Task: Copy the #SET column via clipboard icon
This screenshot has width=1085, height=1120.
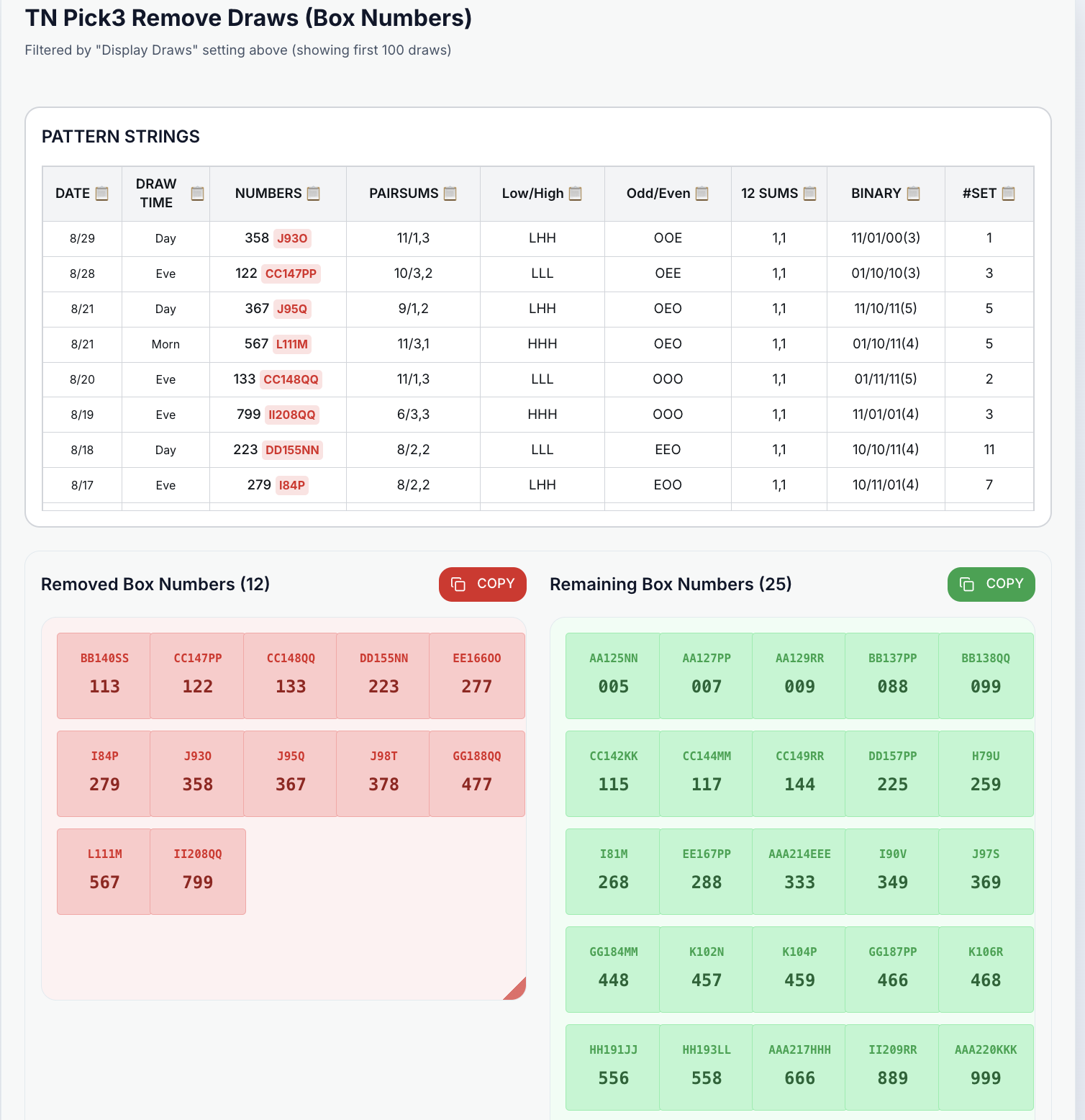Action: 1009,194
